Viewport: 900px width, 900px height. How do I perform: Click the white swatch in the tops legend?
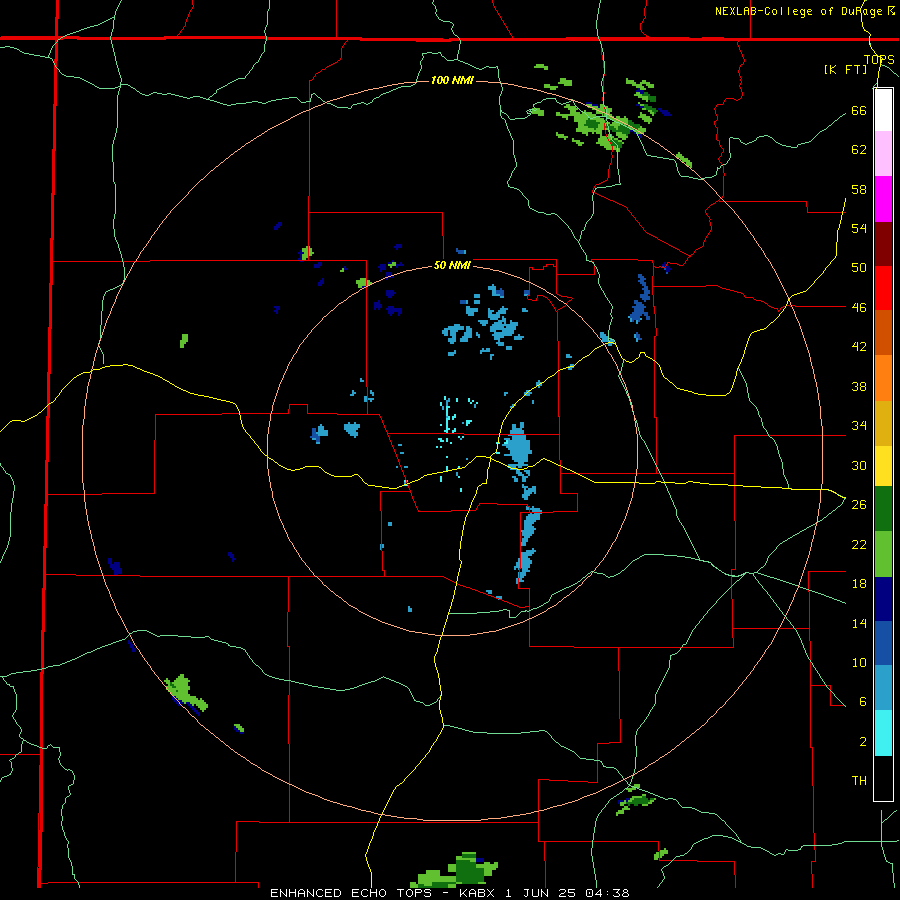(883, 110)
